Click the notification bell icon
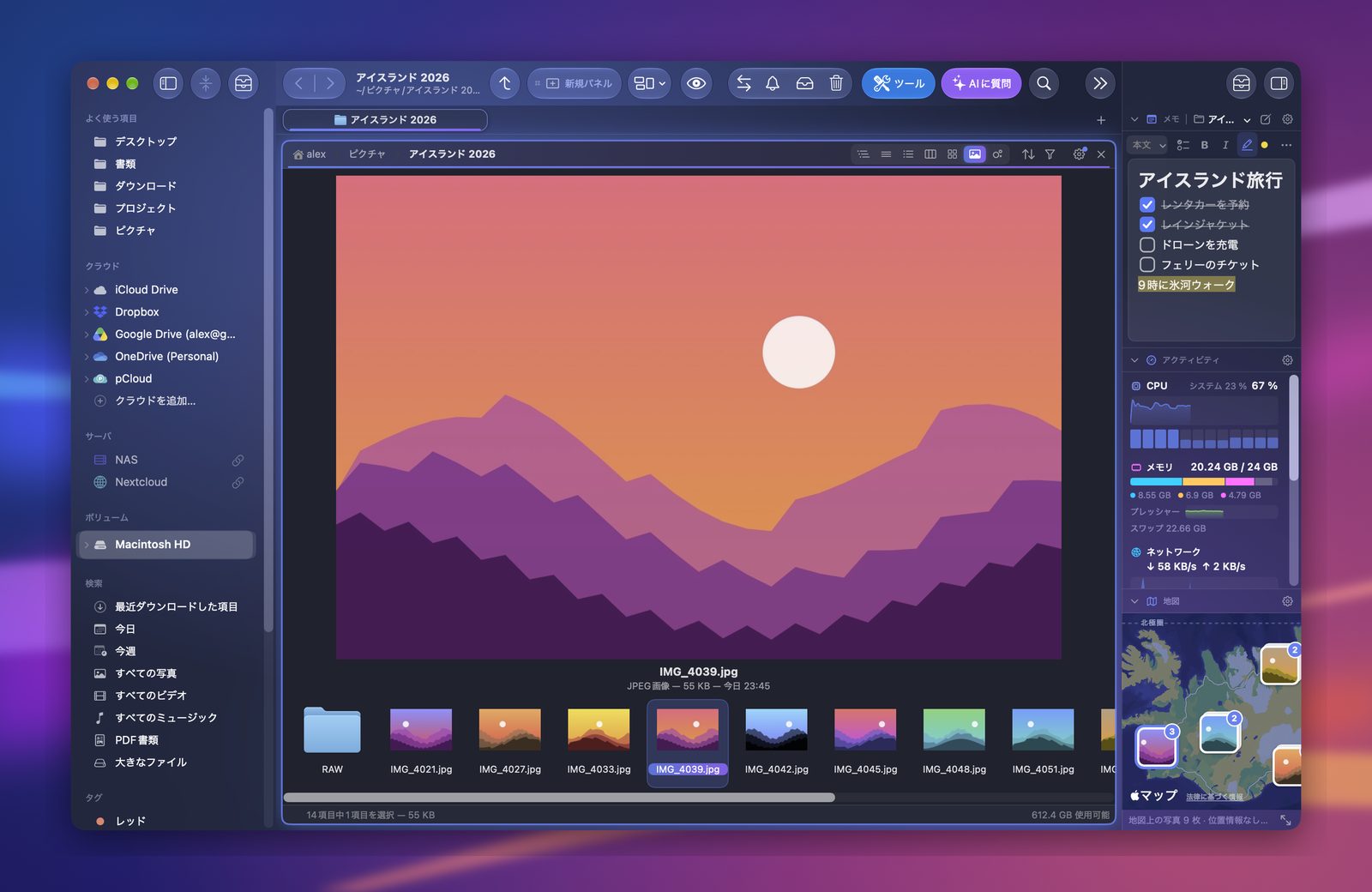1372x892 pixels. pos(773,83)
